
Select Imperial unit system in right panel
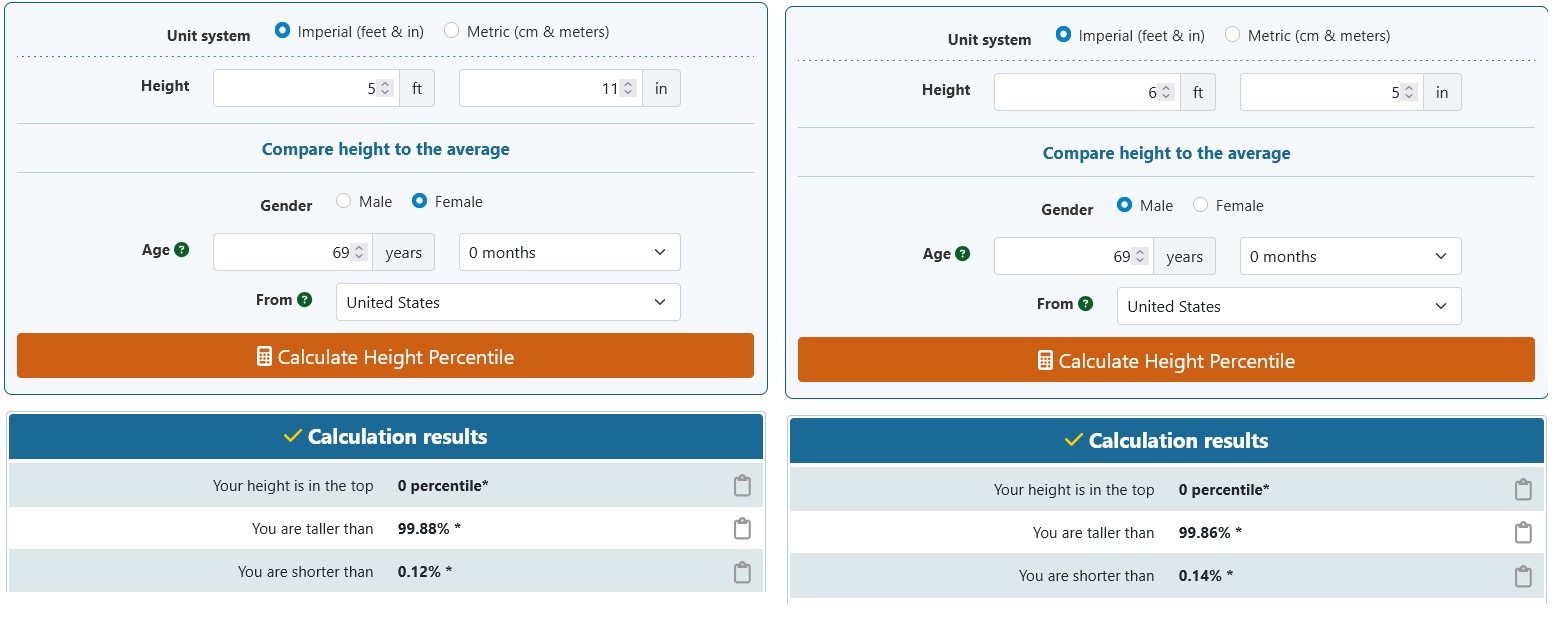(1063, 35)
